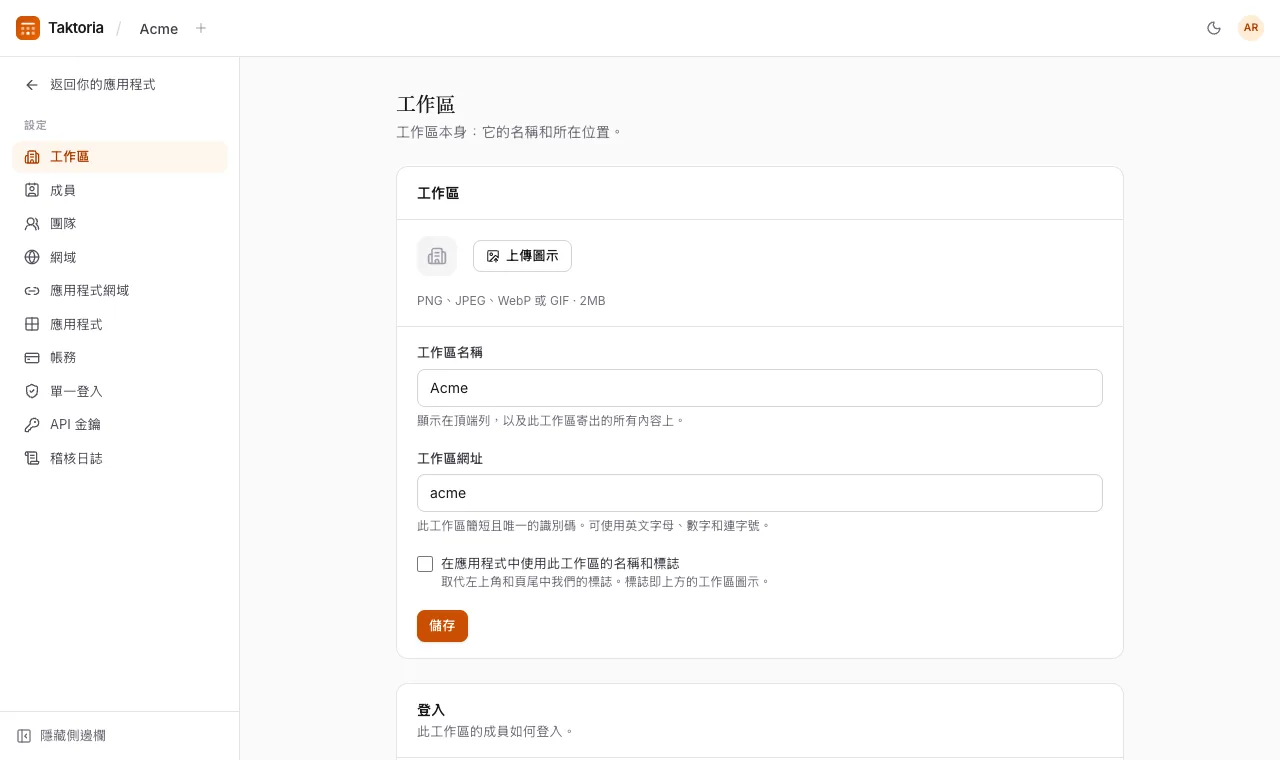Click the 帳務 credit card icon
Screen dimensions: 1280x760
click(x=32, y=357)
